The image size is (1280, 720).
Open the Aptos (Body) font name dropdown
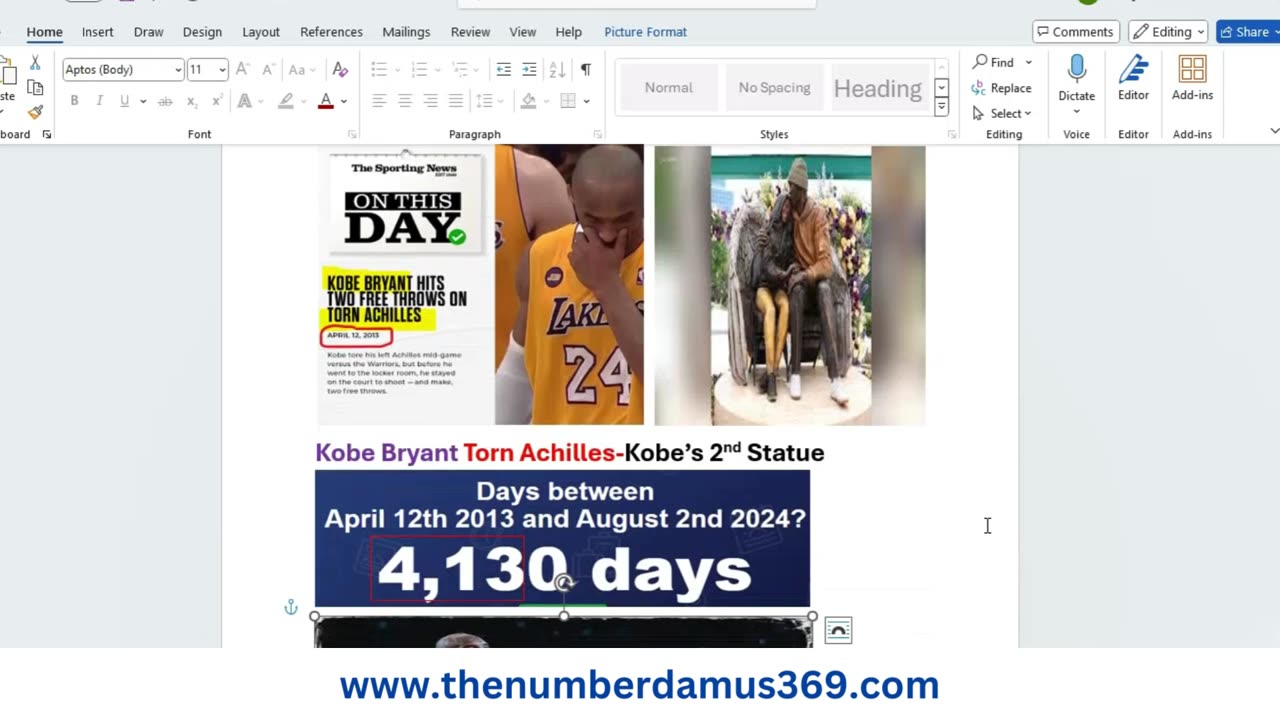point(178,70)
